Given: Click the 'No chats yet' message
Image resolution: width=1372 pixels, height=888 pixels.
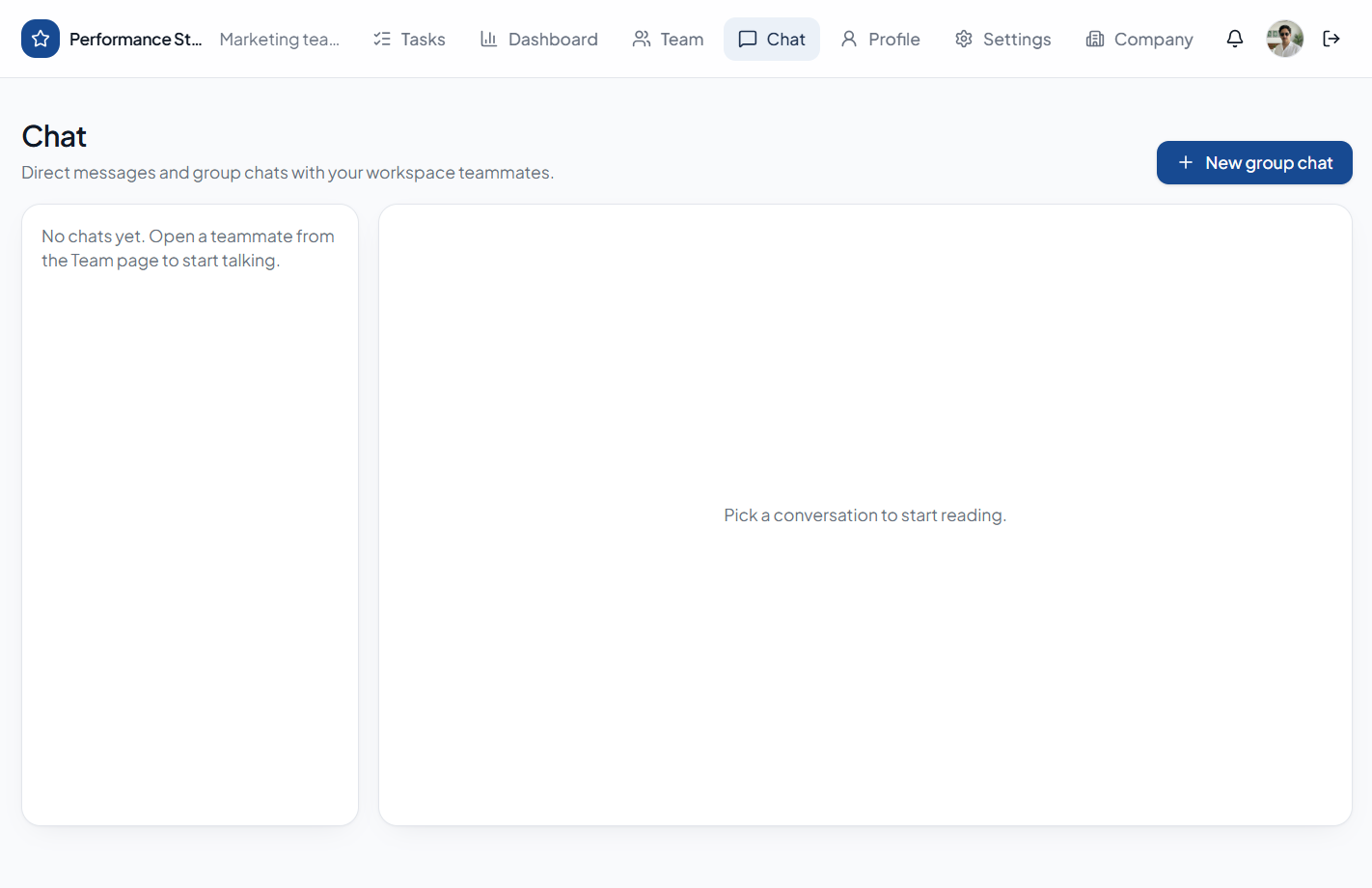Looking at the screenshot, I should click(188, 248).
